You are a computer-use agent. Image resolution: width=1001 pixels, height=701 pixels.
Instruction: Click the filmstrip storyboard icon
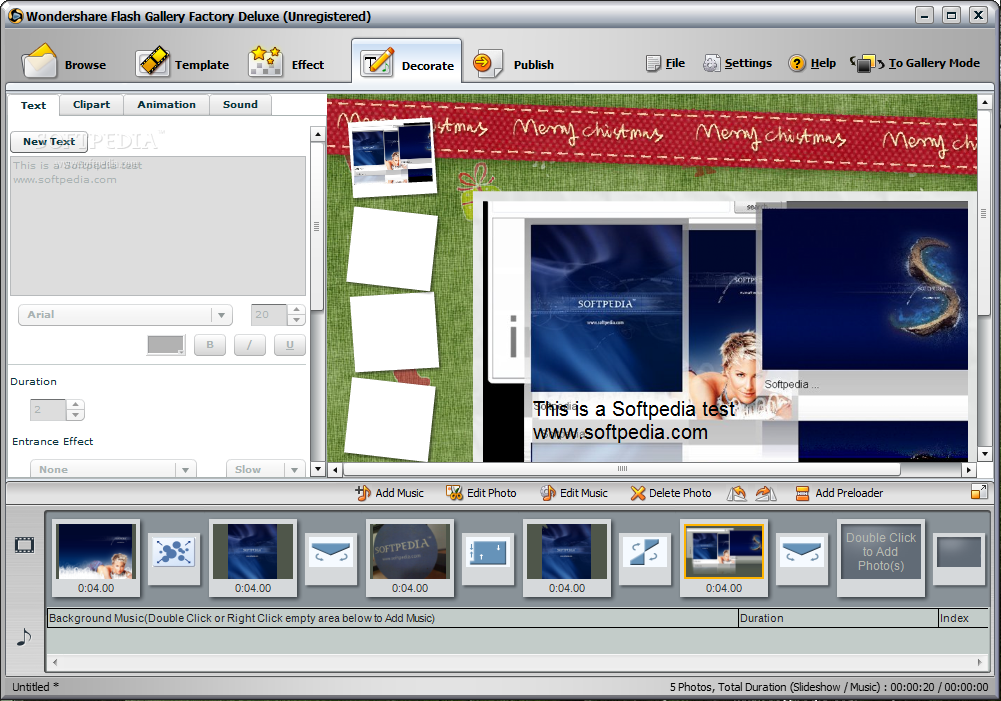tap(24, 545)
